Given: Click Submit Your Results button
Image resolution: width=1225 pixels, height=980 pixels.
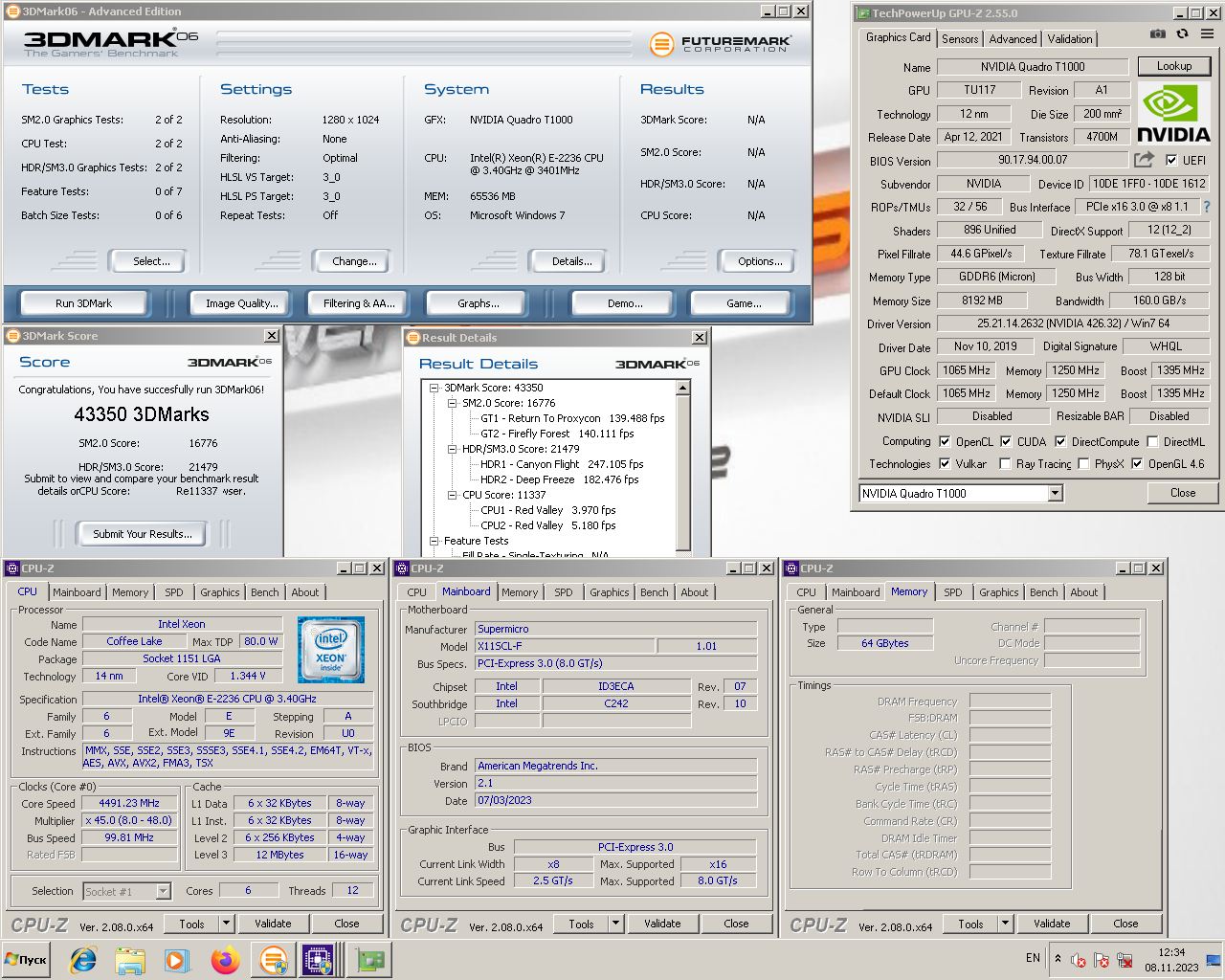Looking at the screenshot, I should (x=143, y=534).
